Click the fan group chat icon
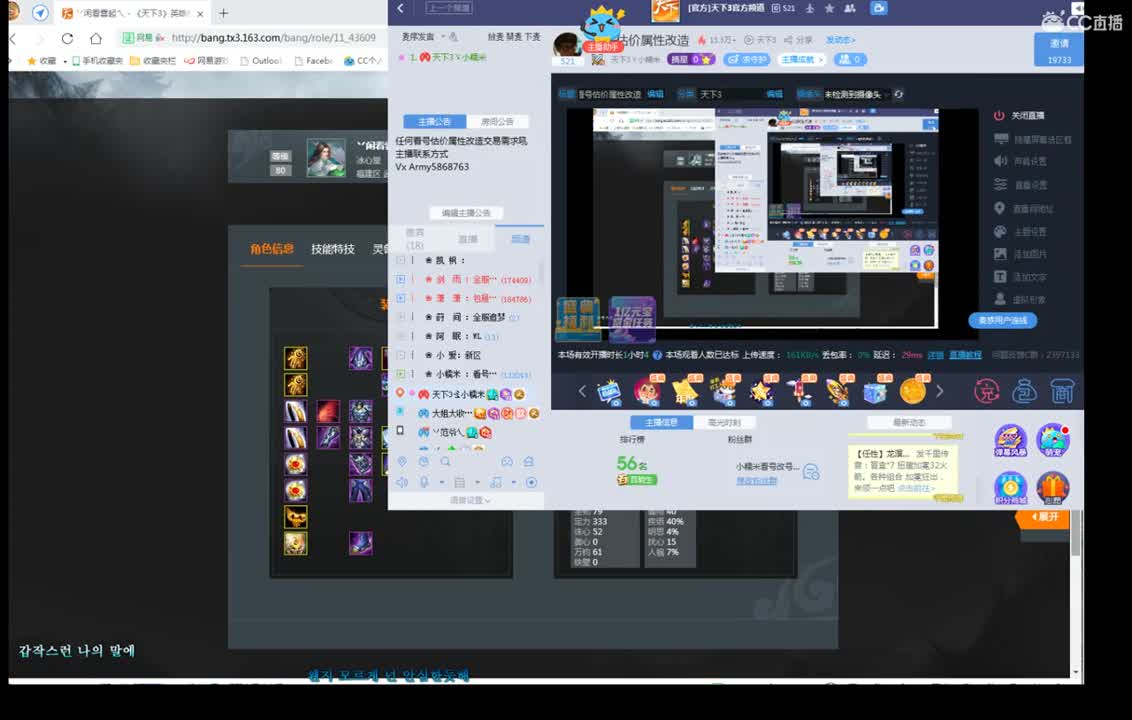The height and width of the screenshot is (720, 1132). coord(811,472)
